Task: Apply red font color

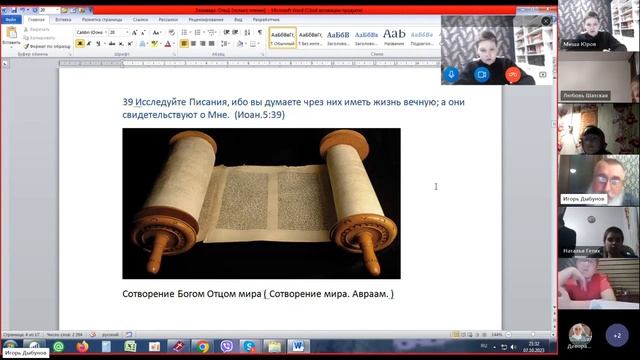Action: [x=168, y=43]
